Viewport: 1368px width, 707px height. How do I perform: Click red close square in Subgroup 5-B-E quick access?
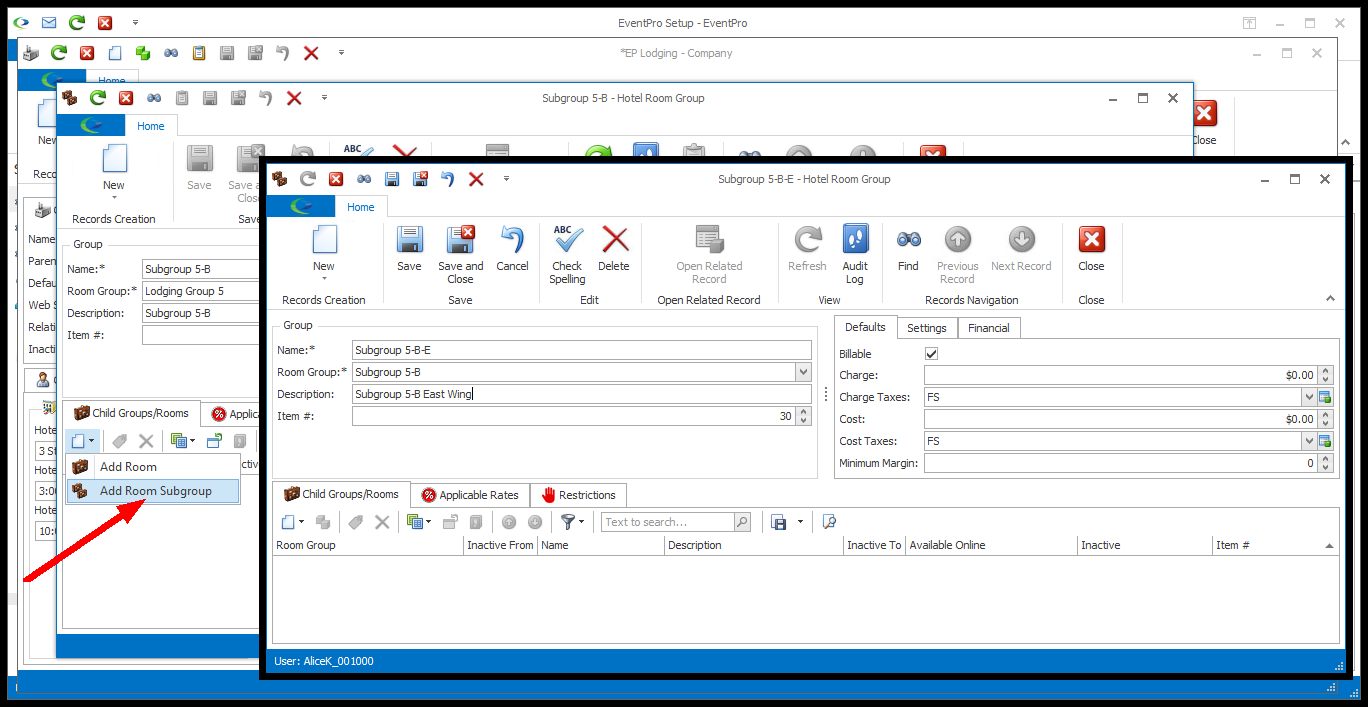pos(336,179)
